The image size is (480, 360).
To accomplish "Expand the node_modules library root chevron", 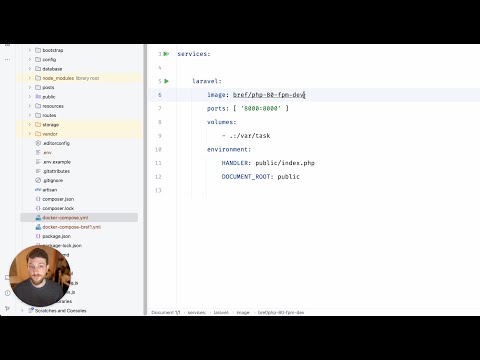I will (30, 78).
